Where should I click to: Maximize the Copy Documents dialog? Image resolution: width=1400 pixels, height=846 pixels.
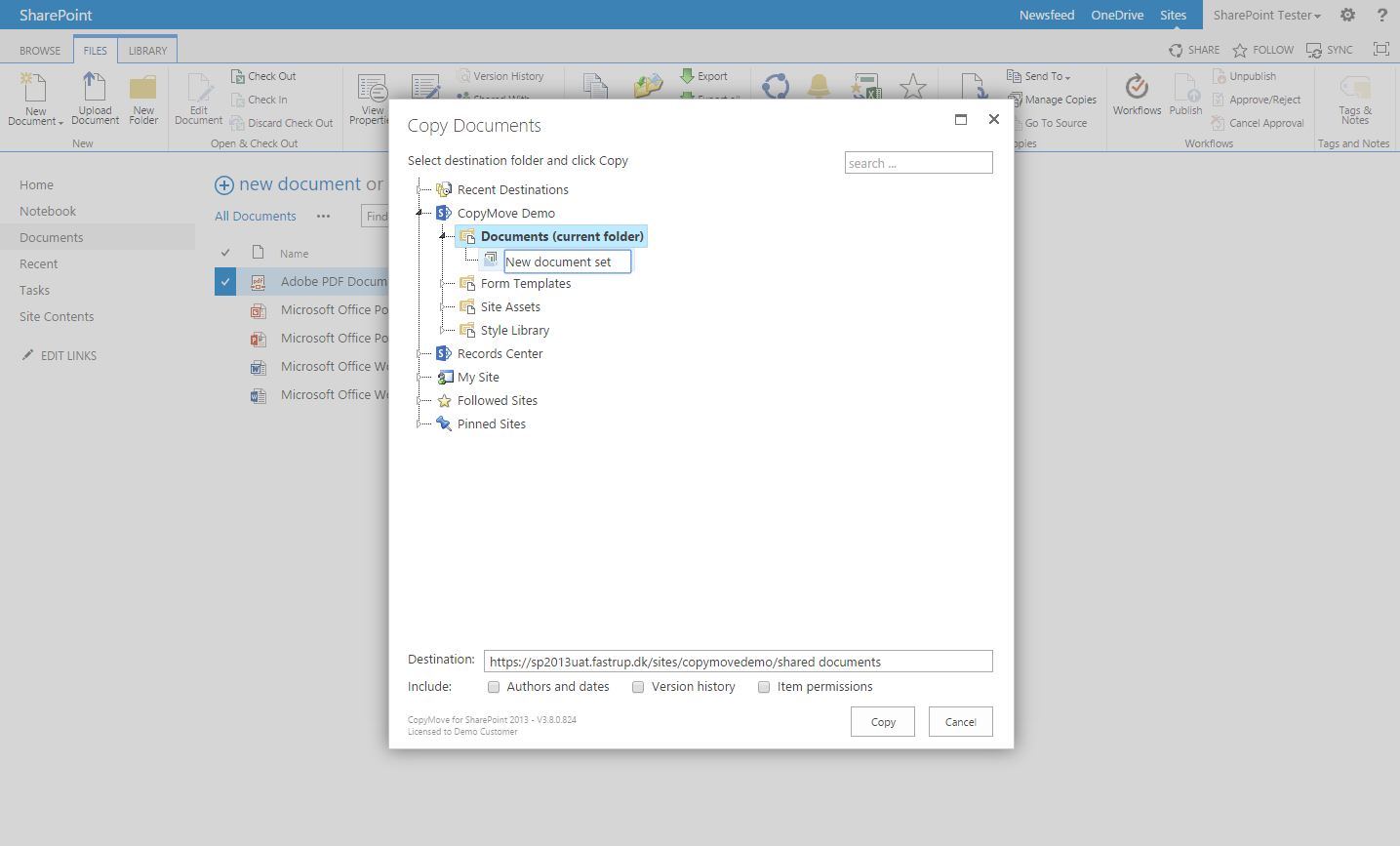pos(961,119)
